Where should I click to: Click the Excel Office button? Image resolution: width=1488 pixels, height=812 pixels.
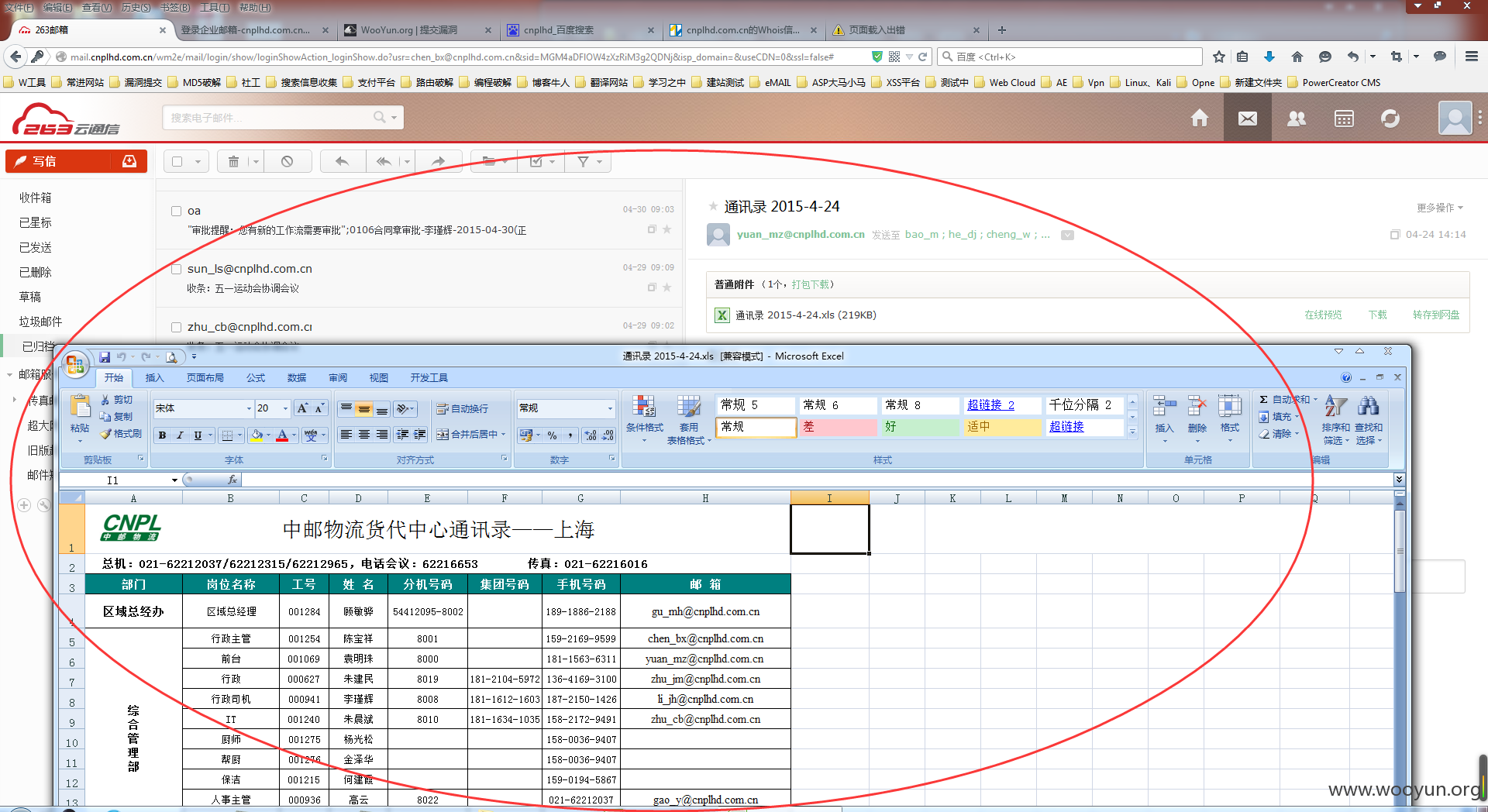tap(75, 364)
